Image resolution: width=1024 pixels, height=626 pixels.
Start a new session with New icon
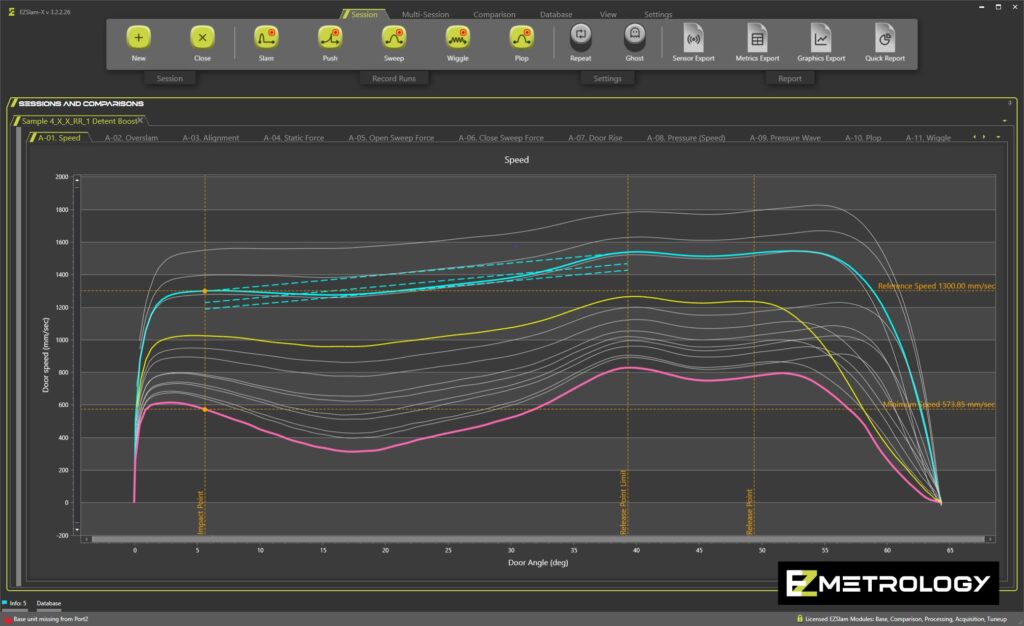point(138,38)
